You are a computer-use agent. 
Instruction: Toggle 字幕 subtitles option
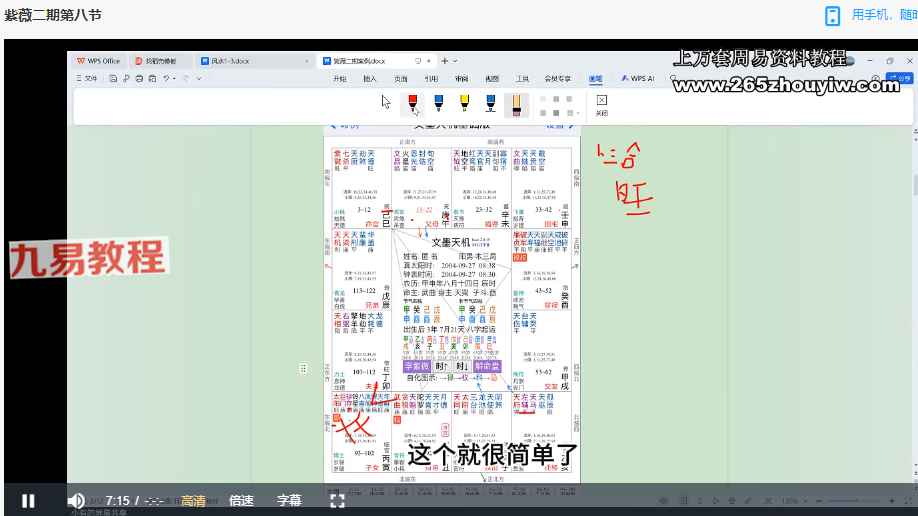point(289,500)
